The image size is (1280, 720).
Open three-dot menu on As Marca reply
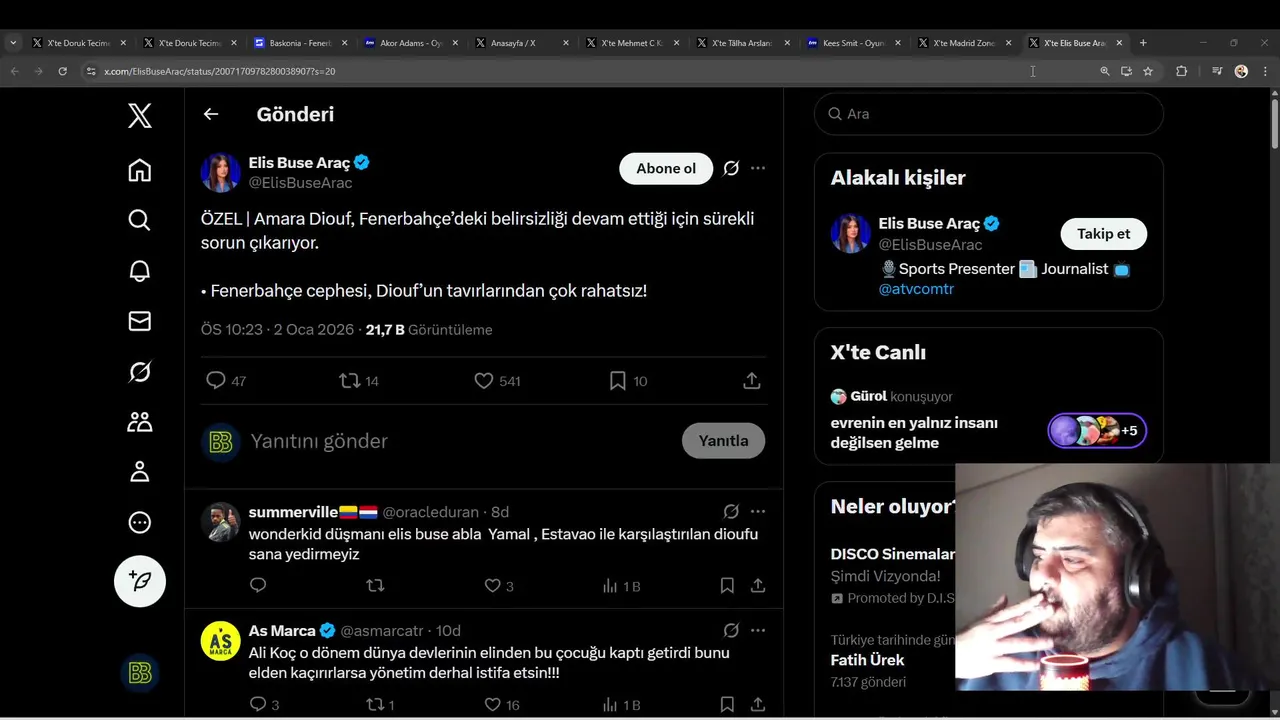(x=758, y=630)
